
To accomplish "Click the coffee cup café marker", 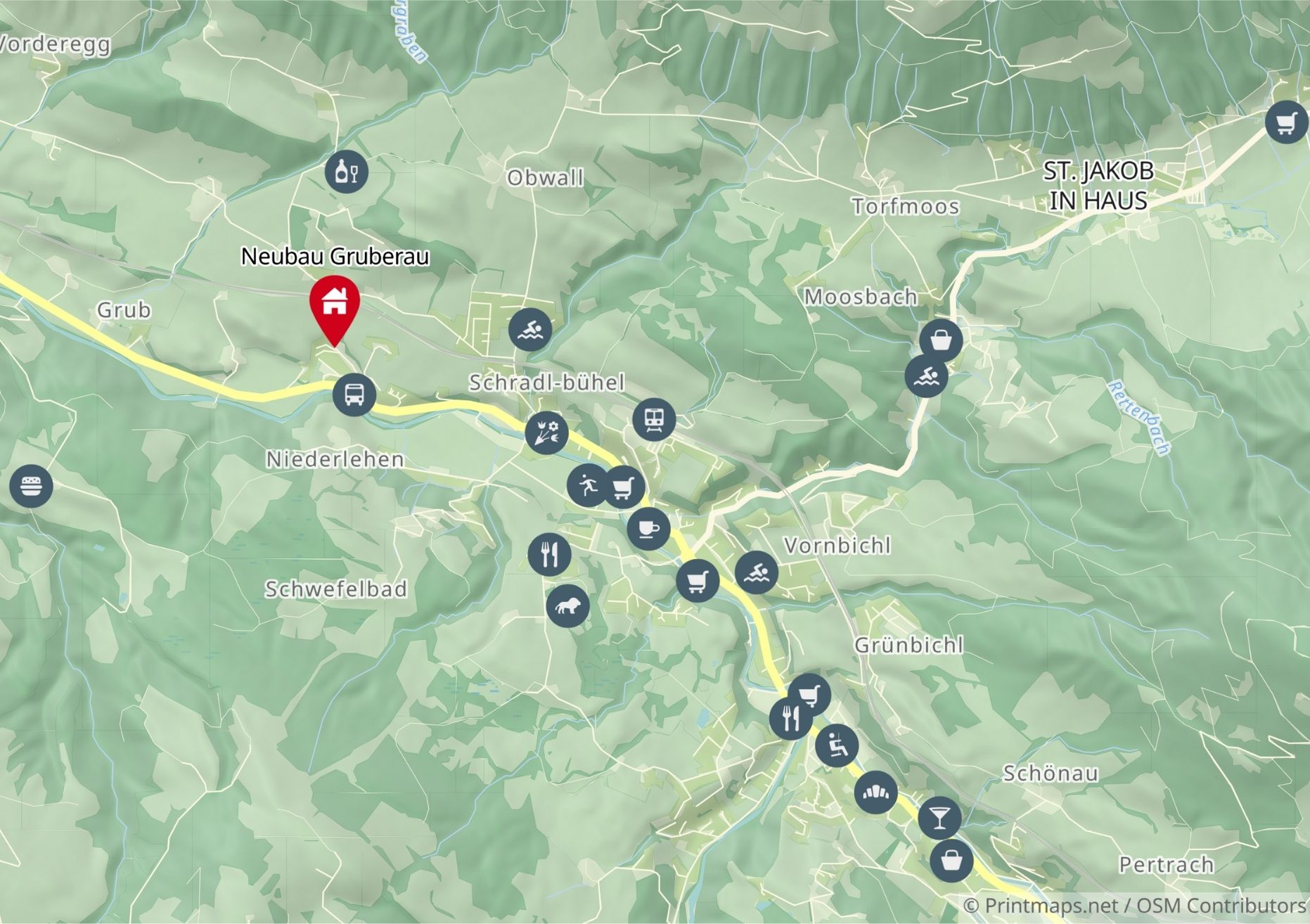I will click(648, 529).
